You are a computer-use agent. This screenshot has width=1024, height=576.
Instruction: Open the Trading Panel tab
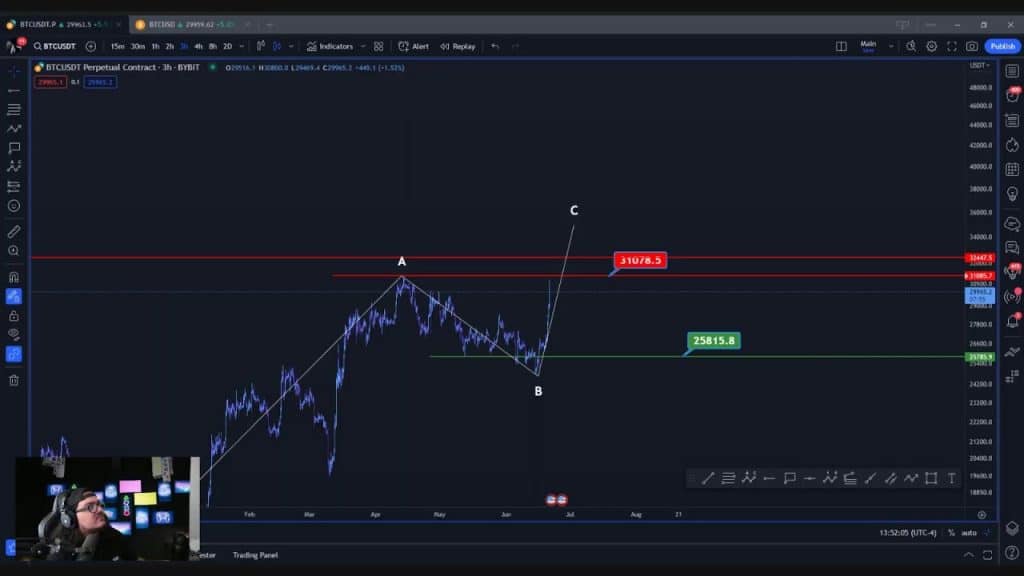click(255, 555)
